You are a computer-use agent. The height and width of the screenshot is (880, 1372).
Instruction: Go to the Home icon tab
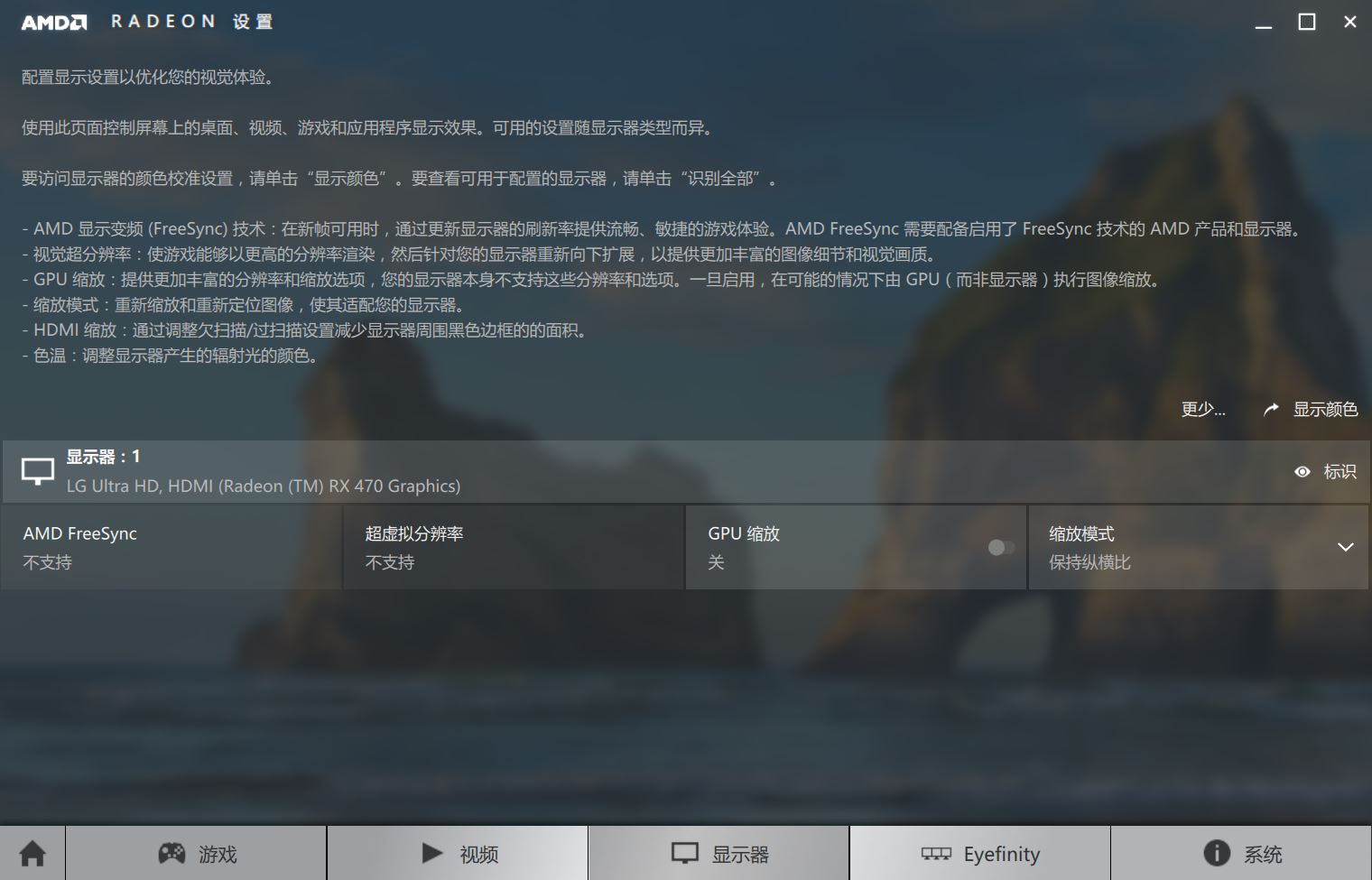click(x=32, y=853)
